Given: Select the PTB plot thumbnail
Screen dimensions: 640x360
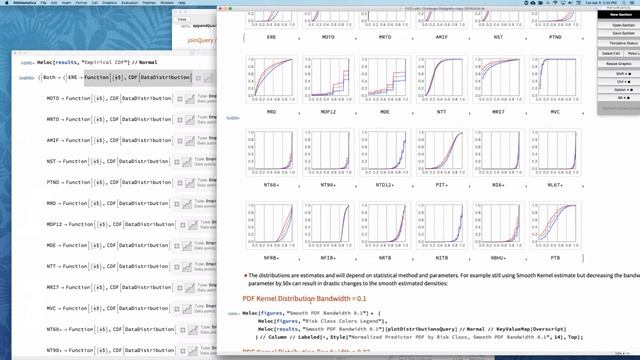Looking at the screenshot, I should pyautogui.click(x=555, y=225).
